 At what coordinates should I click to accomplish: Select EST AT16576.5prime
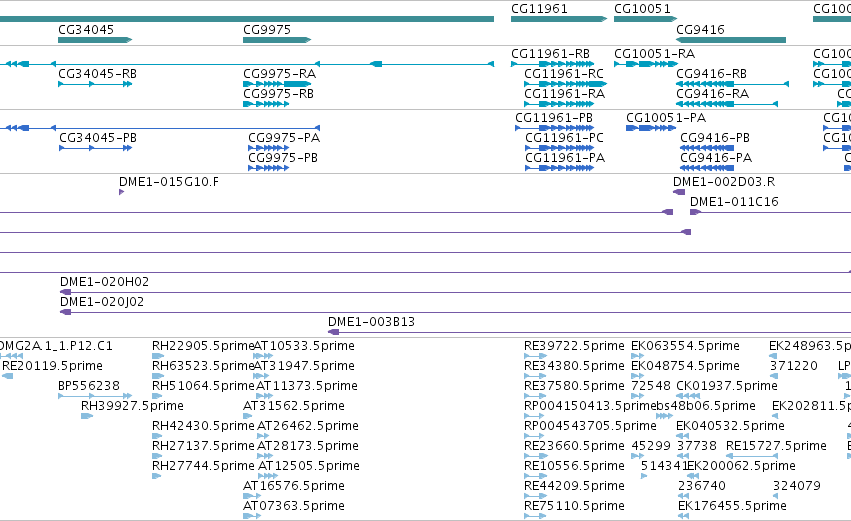[x=252, y=497]
